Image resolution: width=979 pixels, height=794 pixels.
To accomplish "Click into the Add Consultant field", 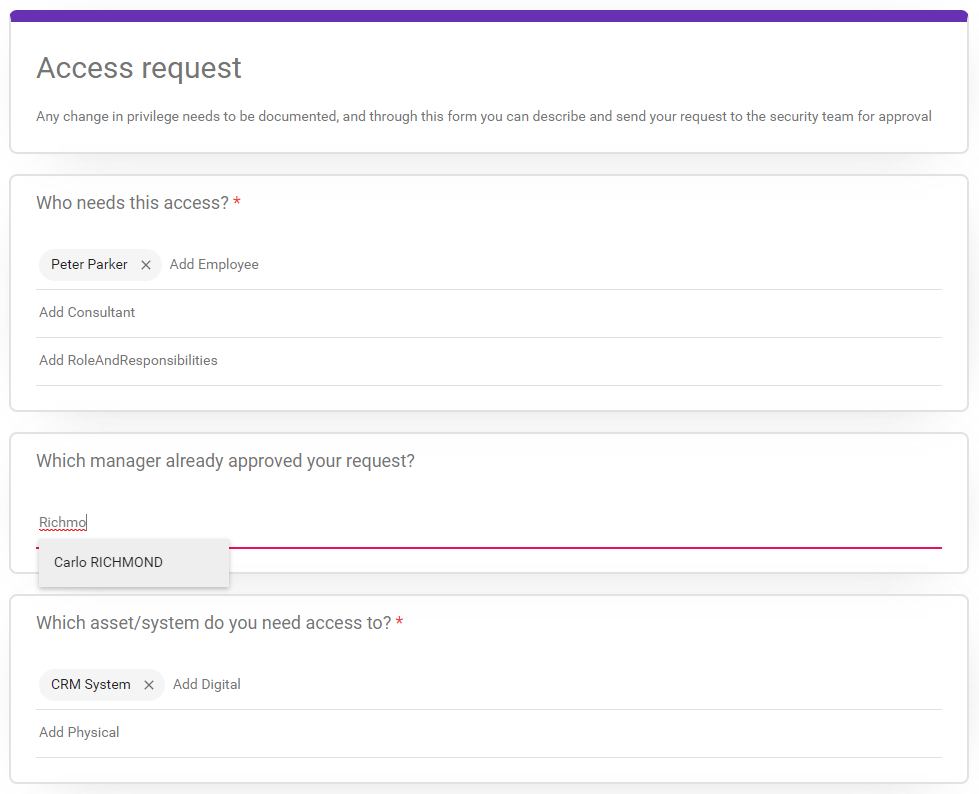I will [489, 312].
